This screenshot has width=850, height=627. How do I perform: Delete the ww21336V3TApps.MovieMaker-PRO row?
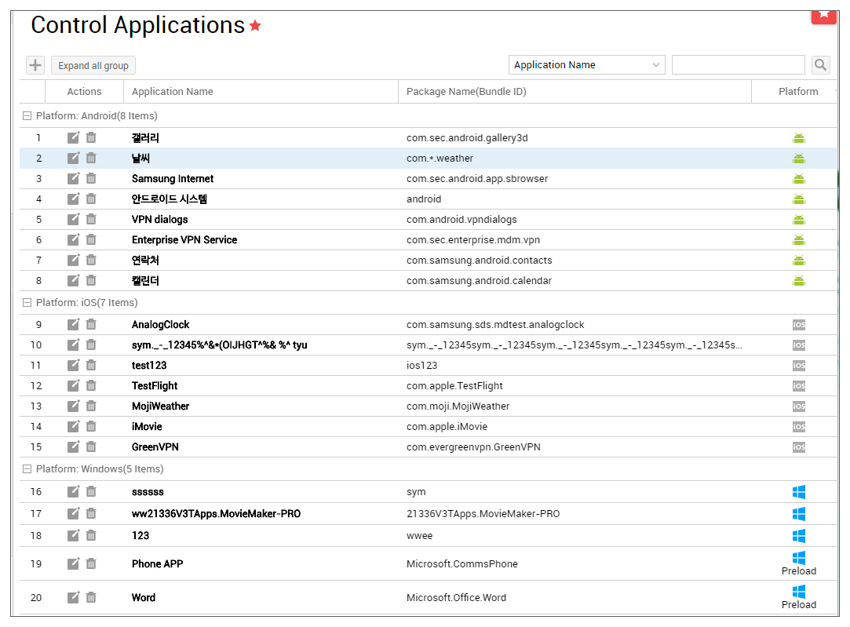click(91, 513)
